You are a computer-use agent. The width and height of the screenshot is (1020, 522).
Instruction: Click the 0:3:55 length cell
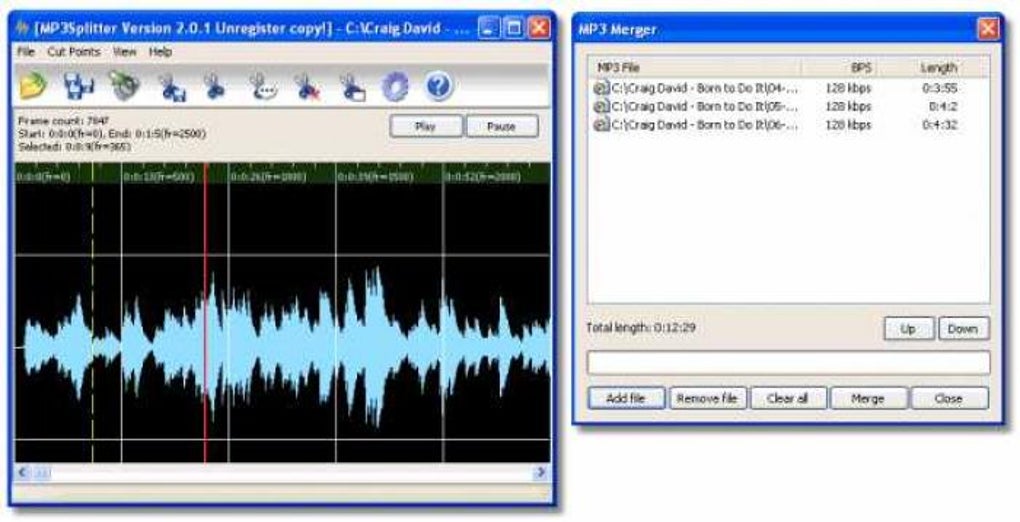[940, 88]
